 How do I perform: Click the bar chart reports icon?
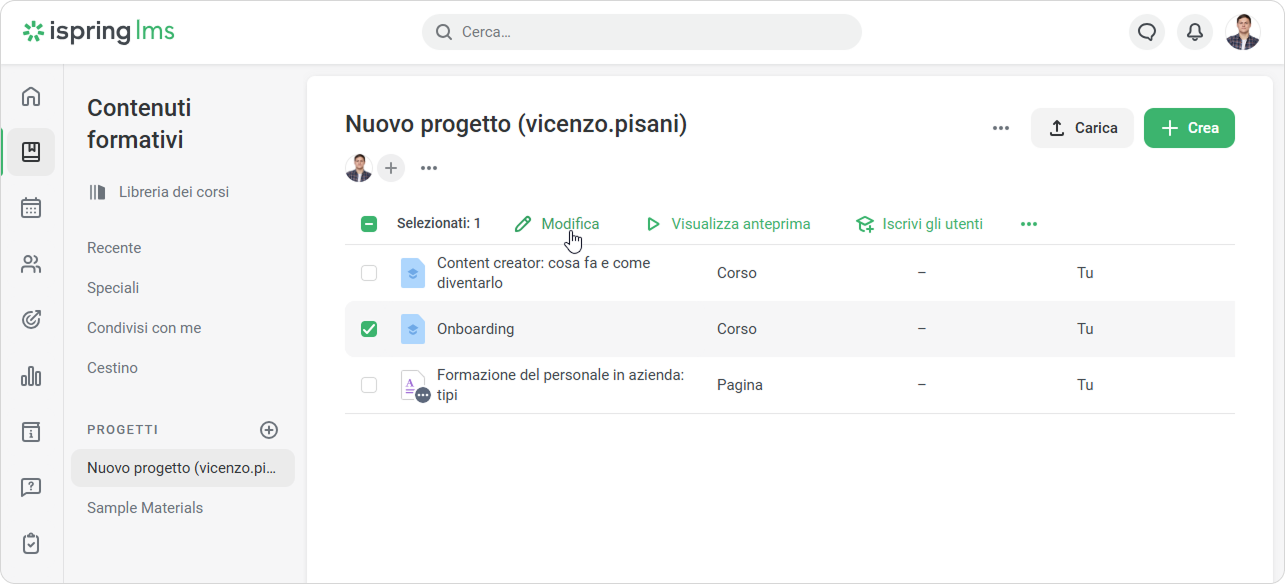(31, 376)
